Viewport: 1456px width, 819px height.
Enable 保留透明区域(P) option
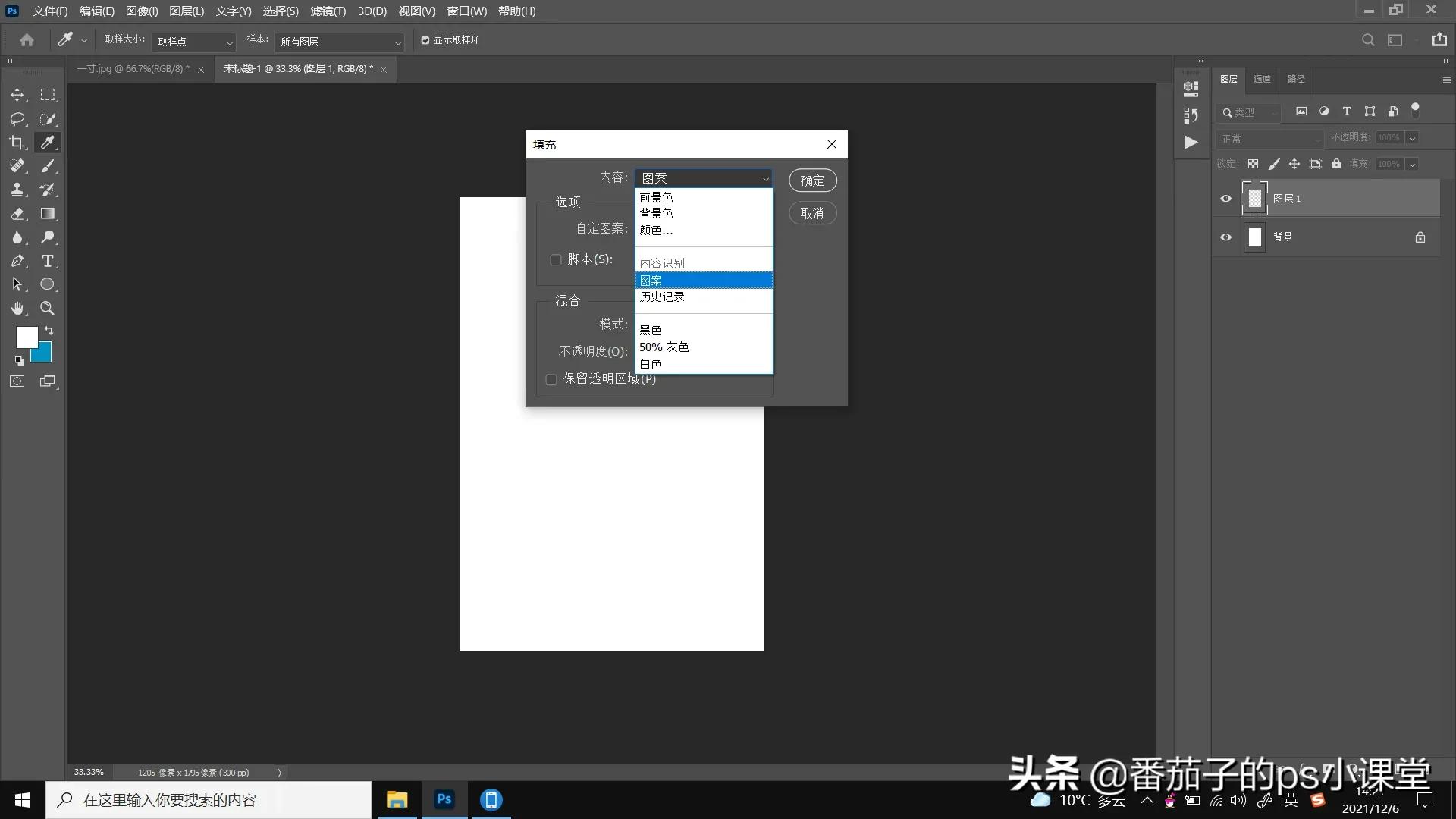(x=551, y=379)
